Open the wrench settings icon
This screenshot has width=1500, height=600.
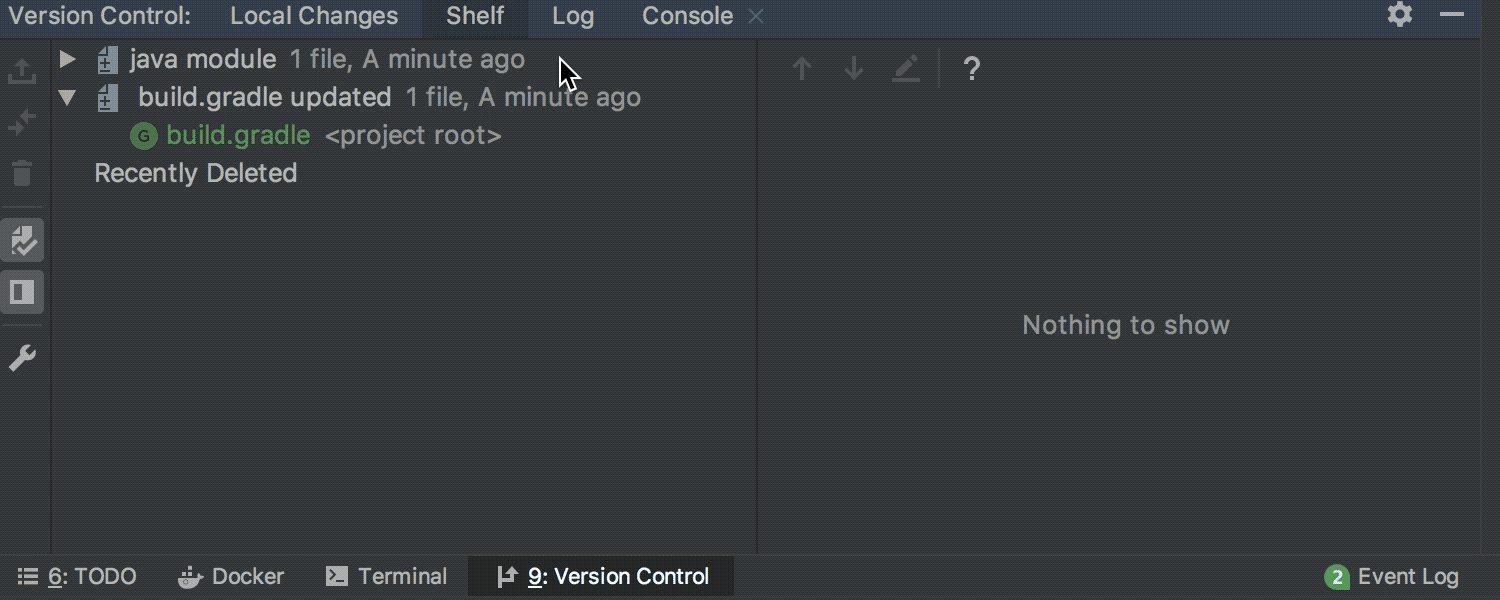22,358
